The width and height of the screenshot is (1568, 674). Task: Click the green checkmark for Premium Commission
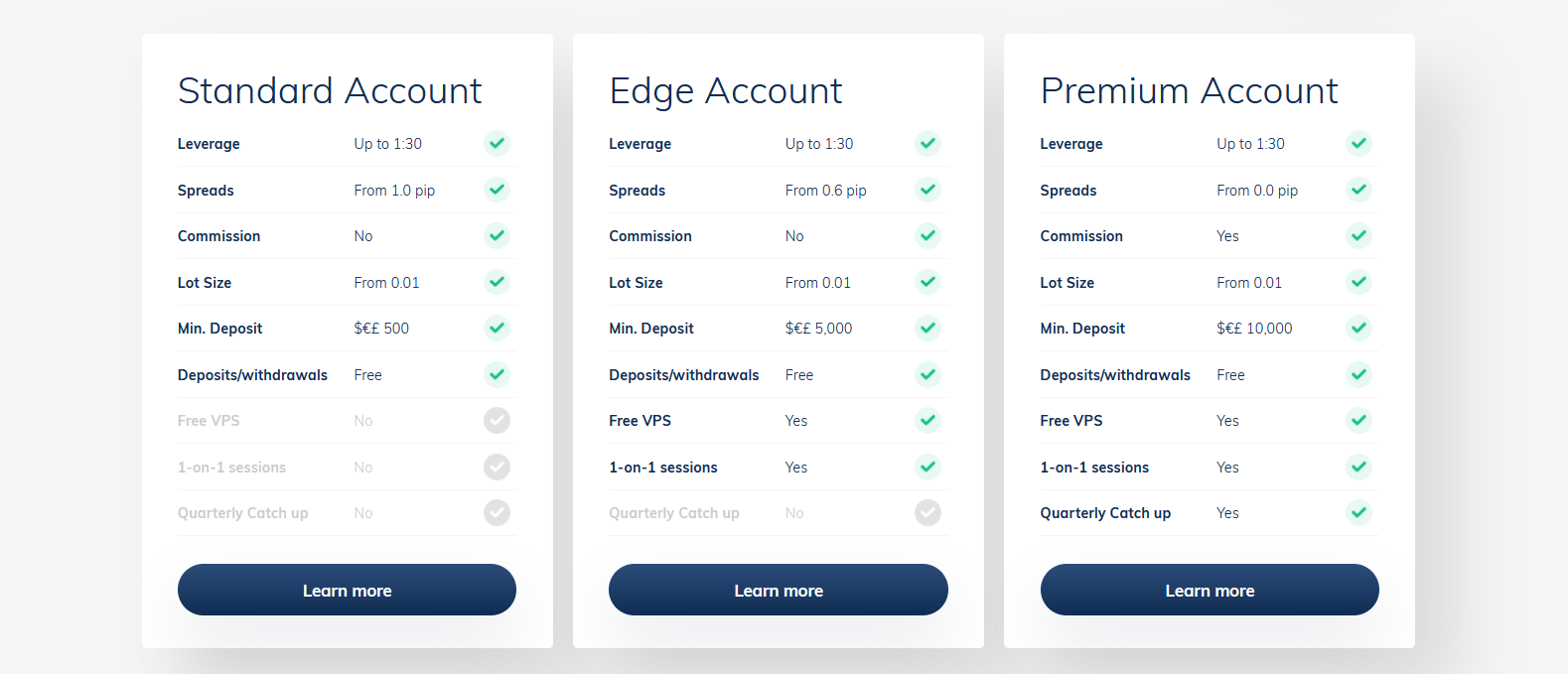coord(1358,235)
